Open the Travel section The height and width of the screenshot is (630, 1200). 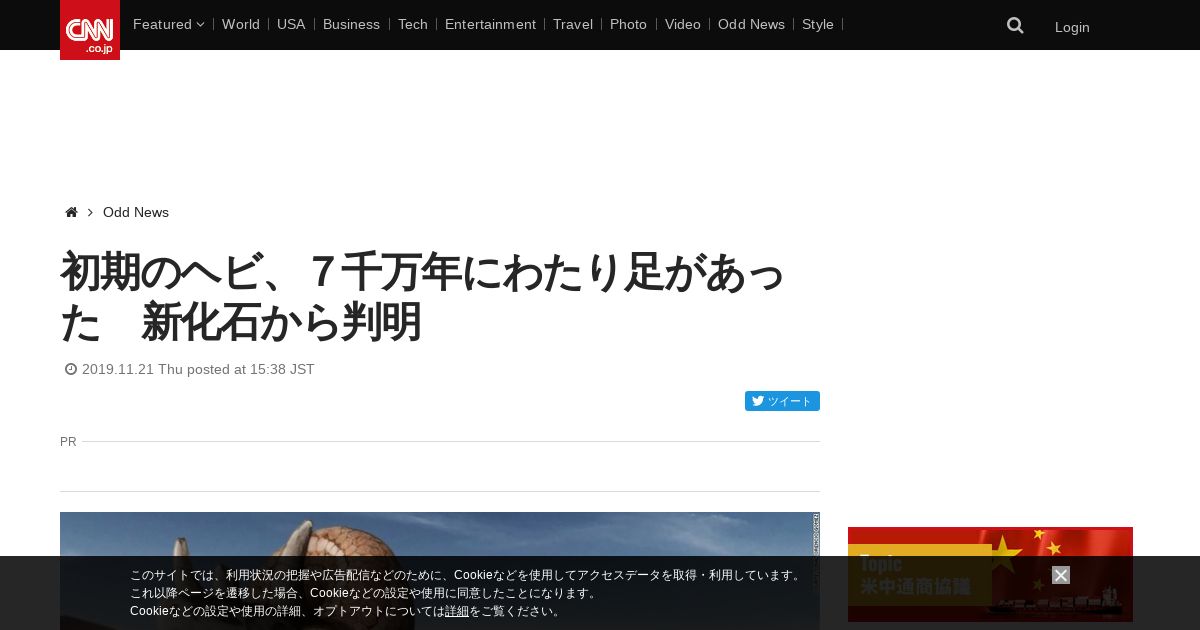coord(573,24)
